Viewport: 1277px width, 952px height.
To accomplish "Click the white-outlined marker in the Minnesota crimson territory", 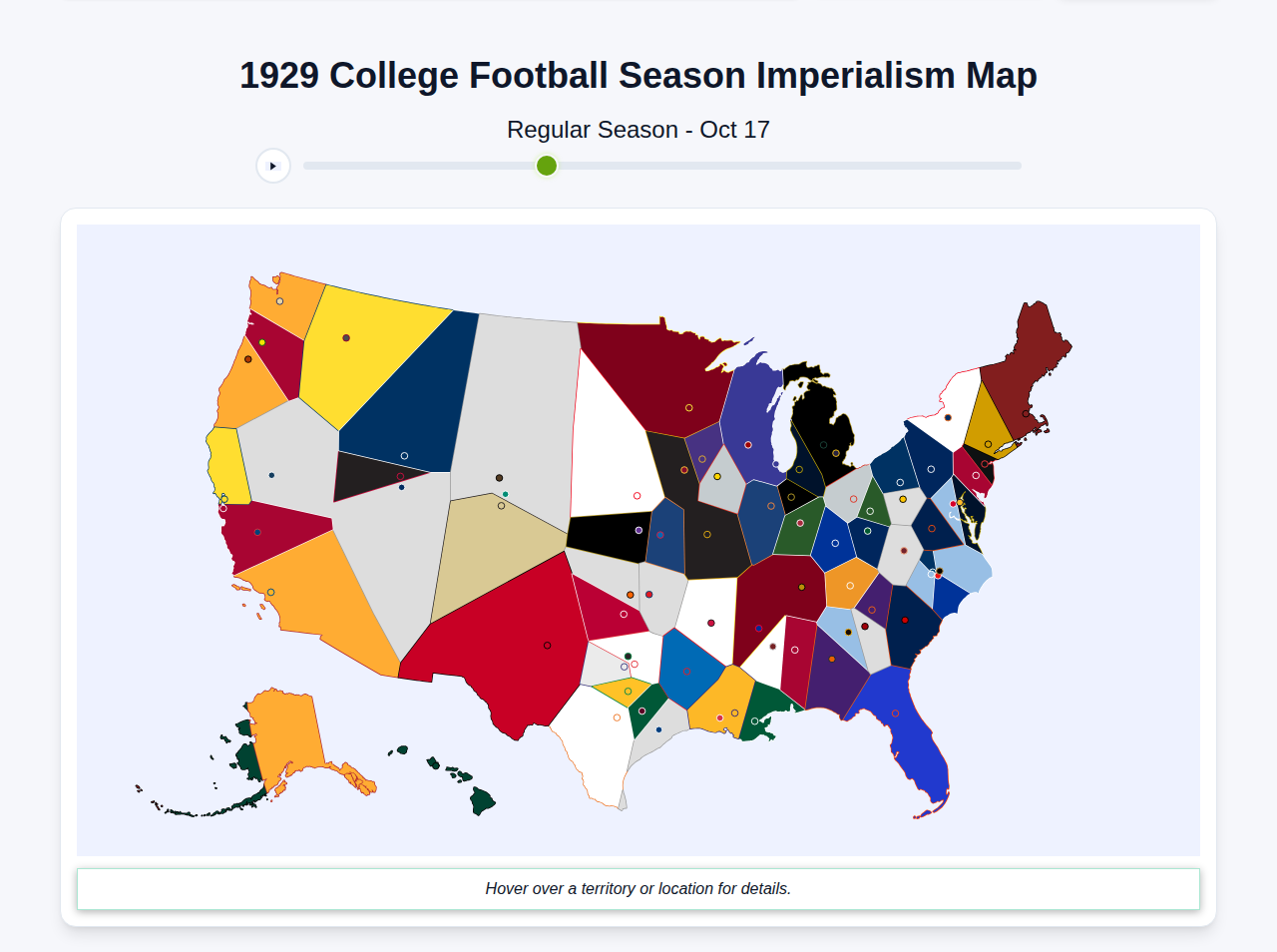I will coord(688,407).
